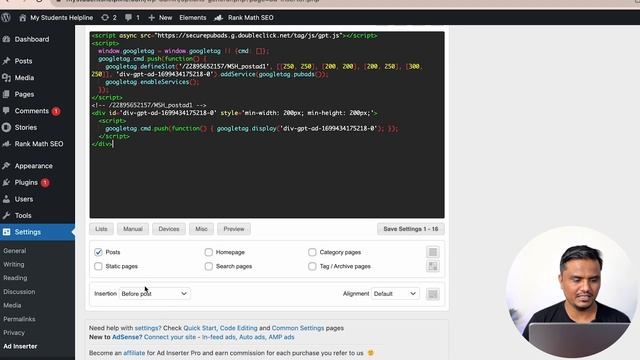
Task: Open the Alignment Default dropdown
Action: tap(395, 293)
